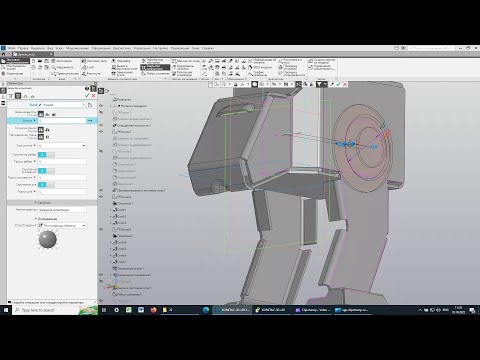Click the Save icon in the ribbon
Viewport: 480px width, 360px height.
[x=47, y=61]
